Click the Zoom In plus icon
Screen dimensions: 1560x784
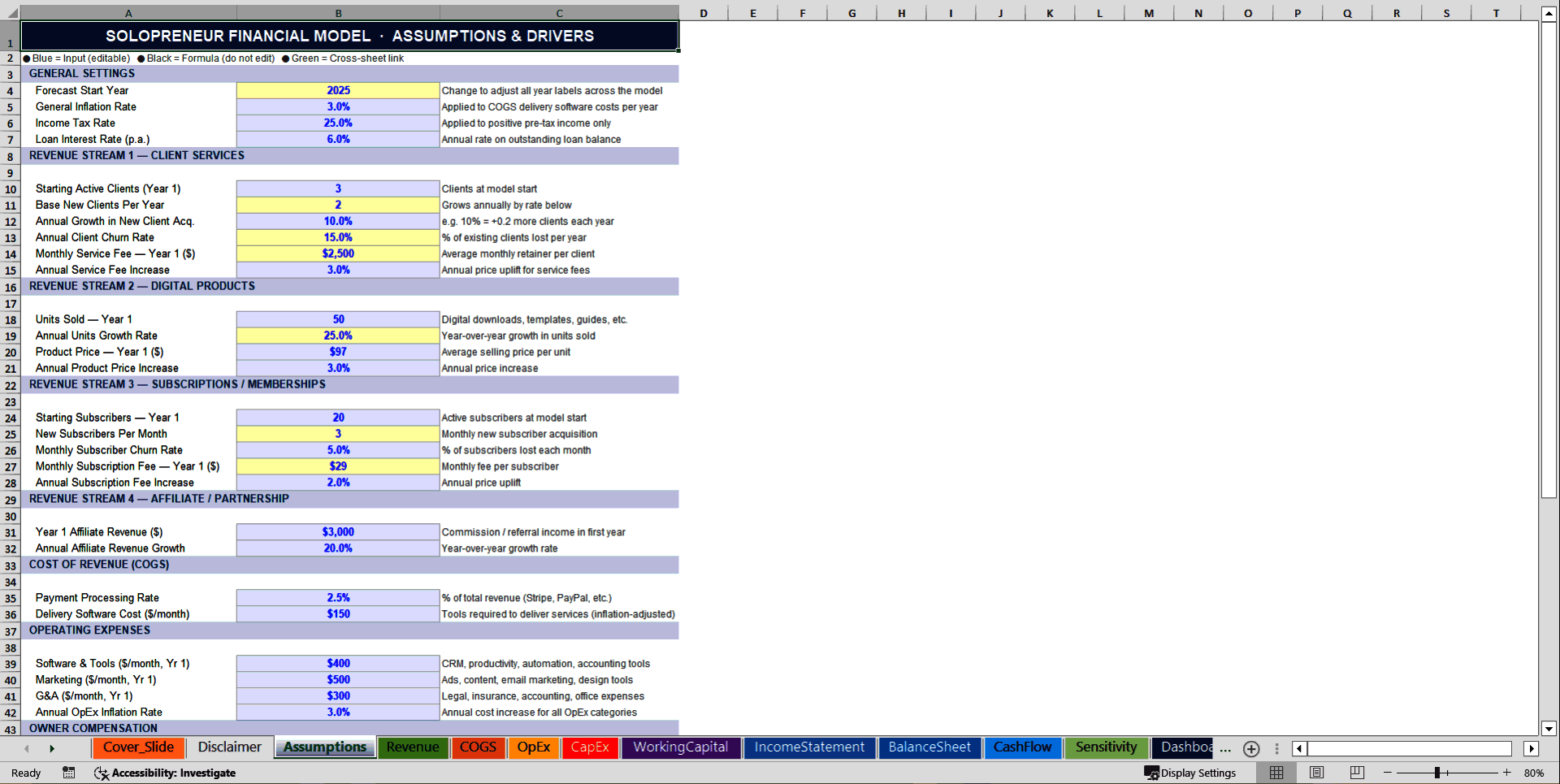tap(1509, 773)
